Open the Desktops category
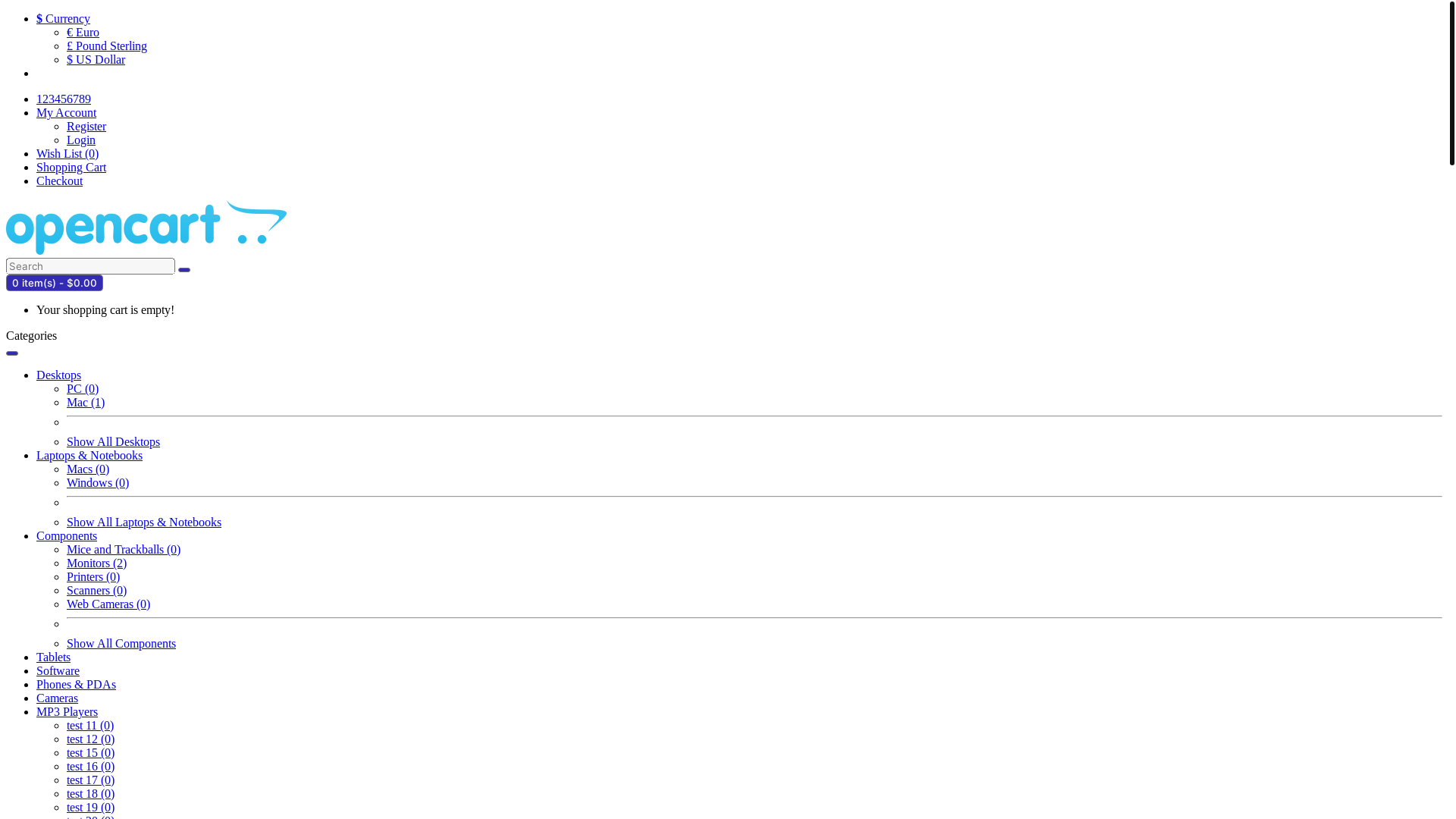The image size is (1456, 819). (x=58, y=375)
